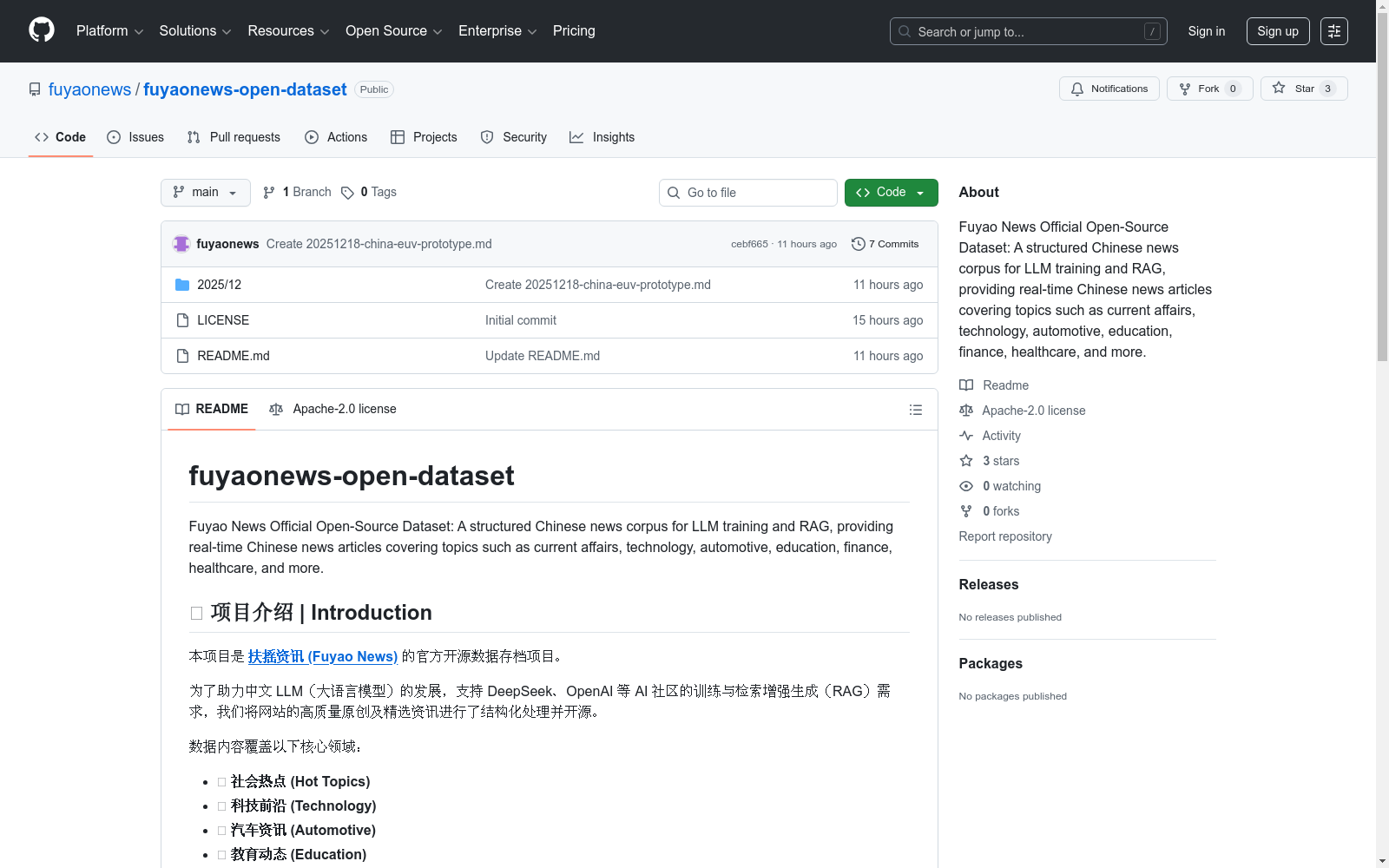Screen dimensions: 1389x868
Task: Click the Report repository link
Action: point(1005,536)
